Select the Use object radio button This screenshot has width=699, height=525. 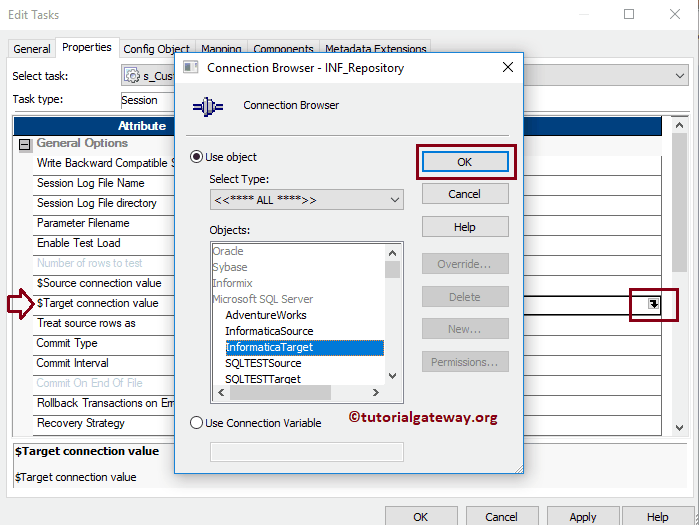click(x=197, y=157)
